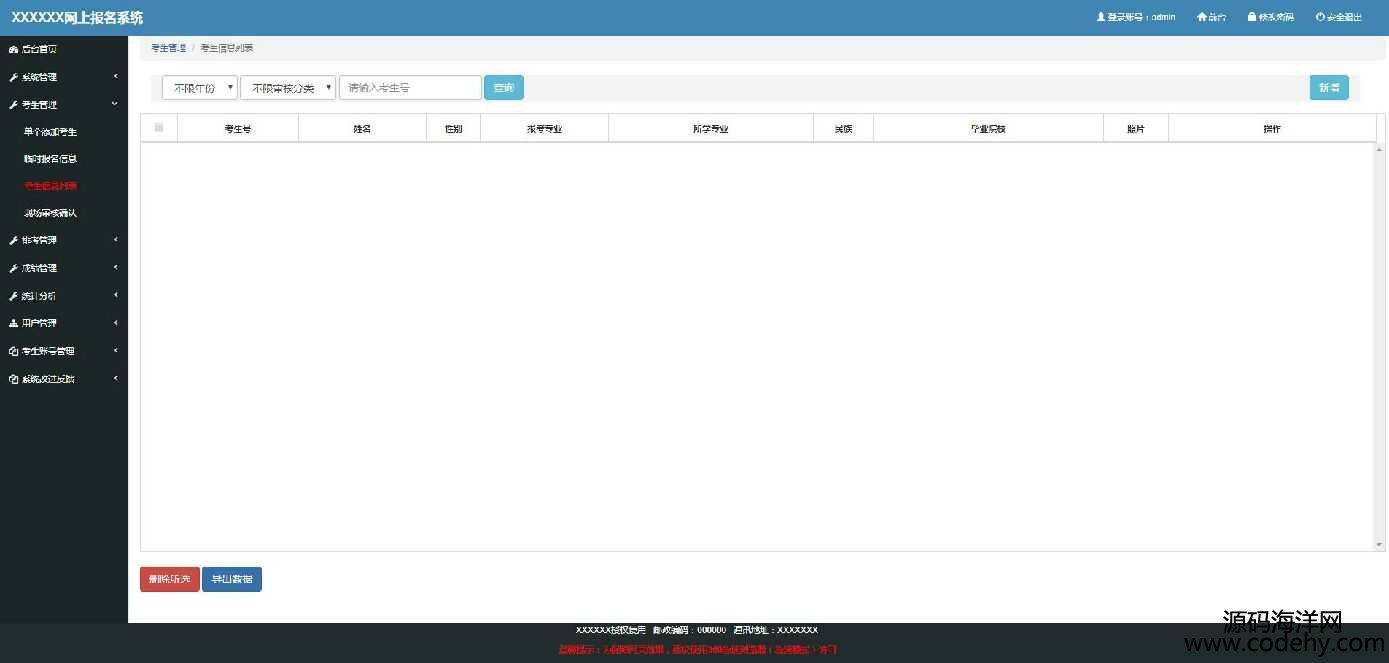Image resolution: width=1389 pixels, height=663 pixels.
Task: Click the 姓名 column header
Action: tap(362, 129)
